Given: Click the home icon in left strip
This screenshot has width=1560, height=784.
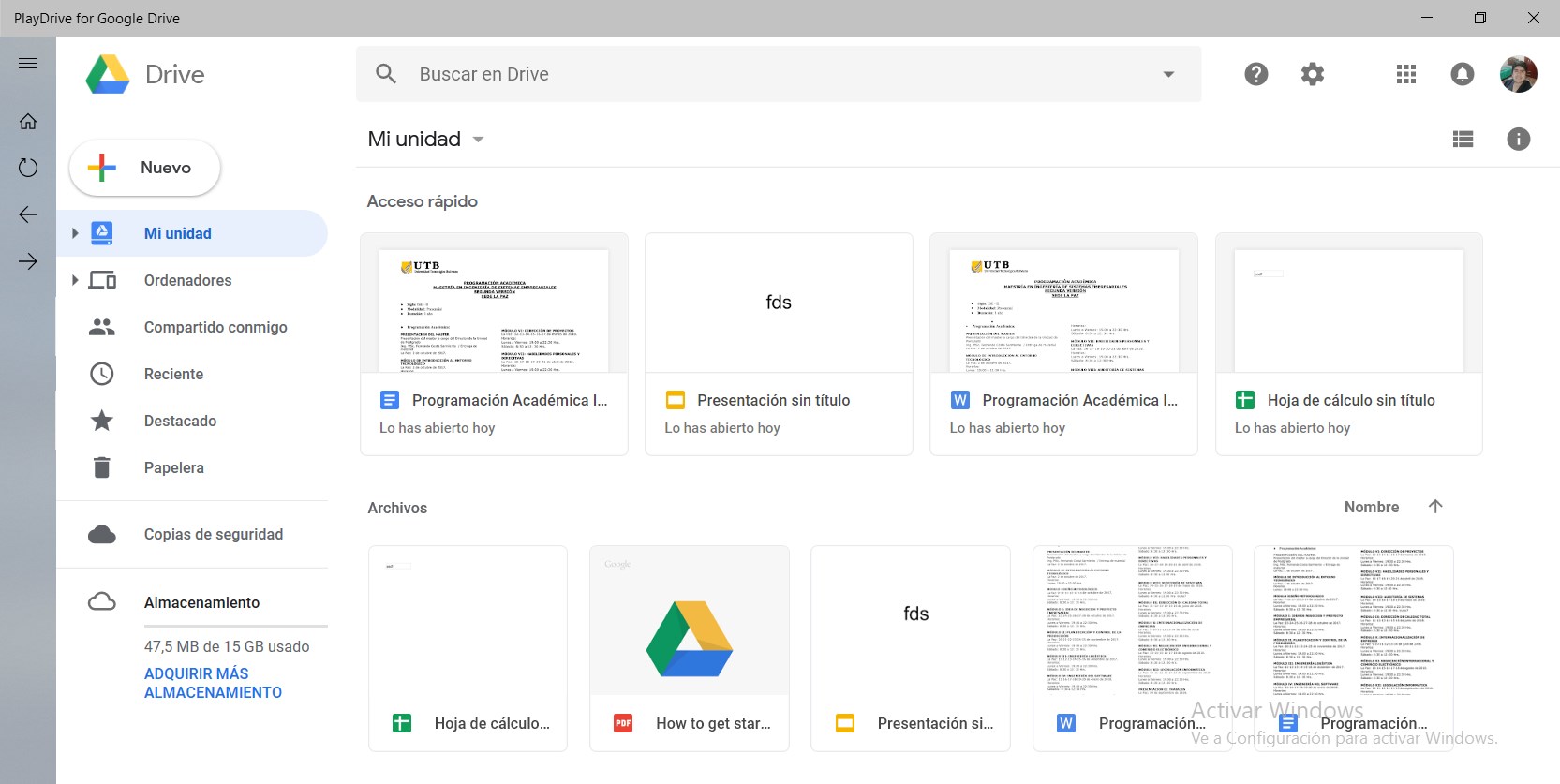Looking at the screenshot, I should [28, 121].
